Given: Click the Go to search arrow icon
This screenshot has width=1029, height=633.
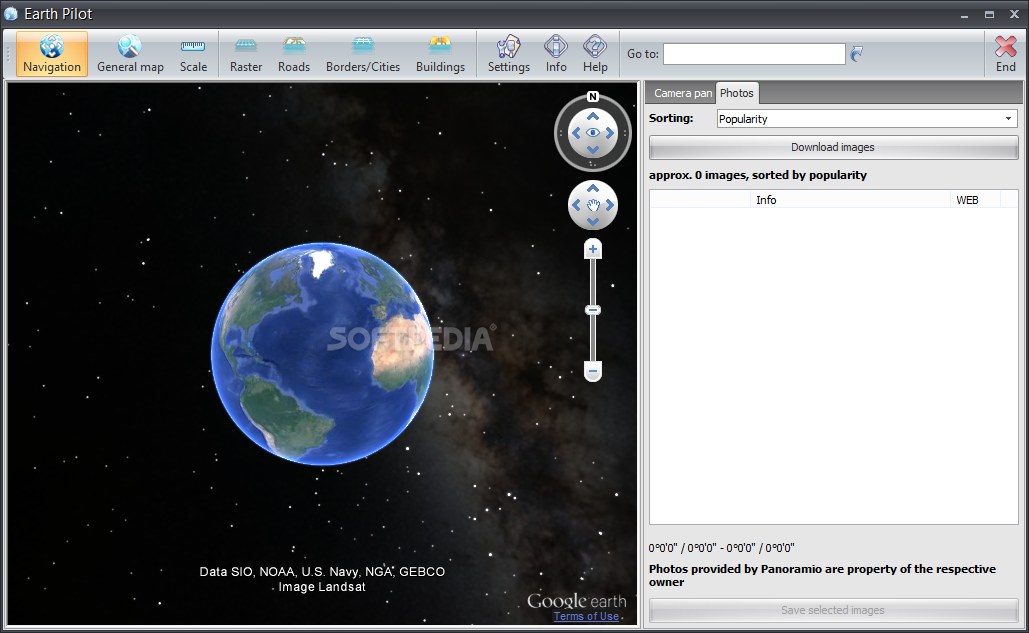Looking at the screenshot, I should [x=856, y=54].
